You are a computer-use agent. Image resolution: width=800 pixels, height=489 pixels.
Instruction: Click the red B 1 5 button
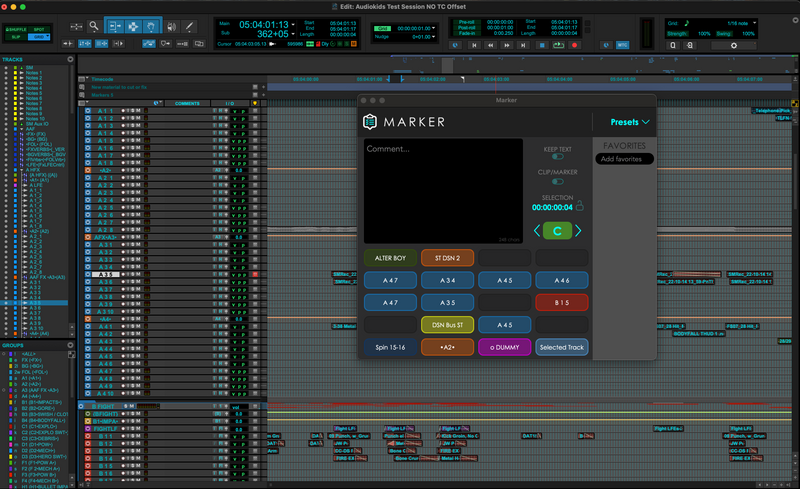[562, 303]
